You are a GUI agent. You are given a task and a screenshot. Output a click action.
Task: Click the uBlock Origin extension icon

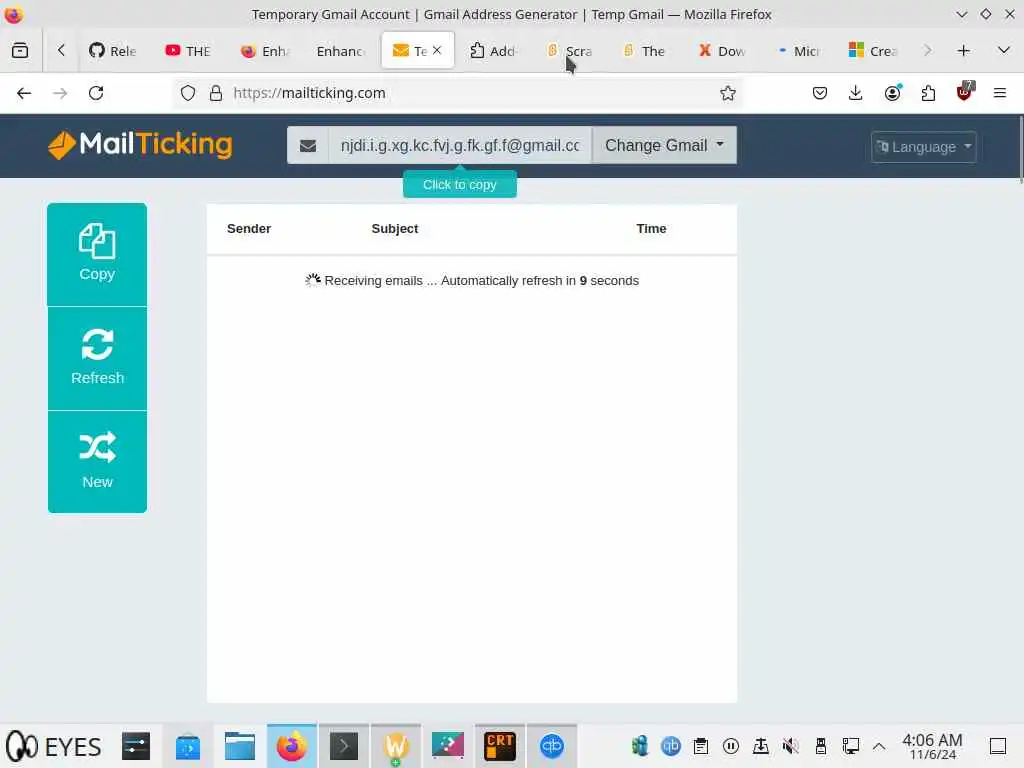click(965, 91)
